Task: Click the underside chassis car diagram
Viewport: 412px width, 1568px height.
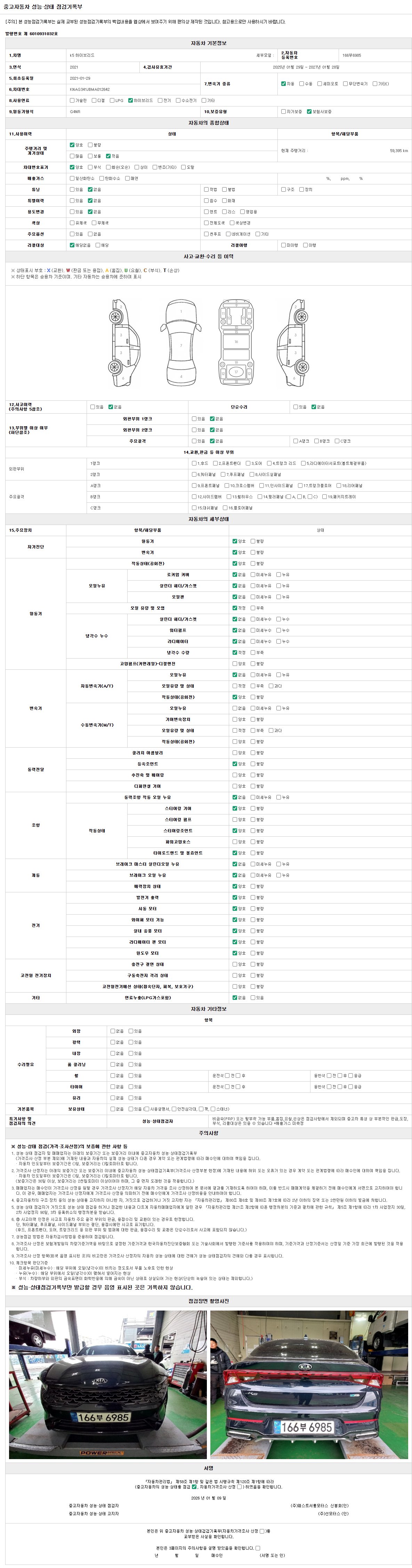Action: [236, 342]
